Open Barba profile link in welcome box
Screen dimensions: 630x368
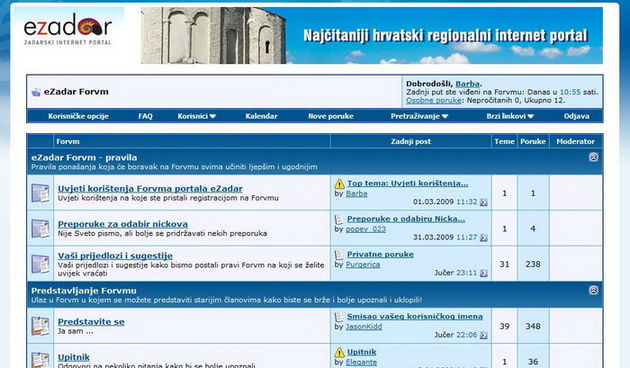coord(467,84)
